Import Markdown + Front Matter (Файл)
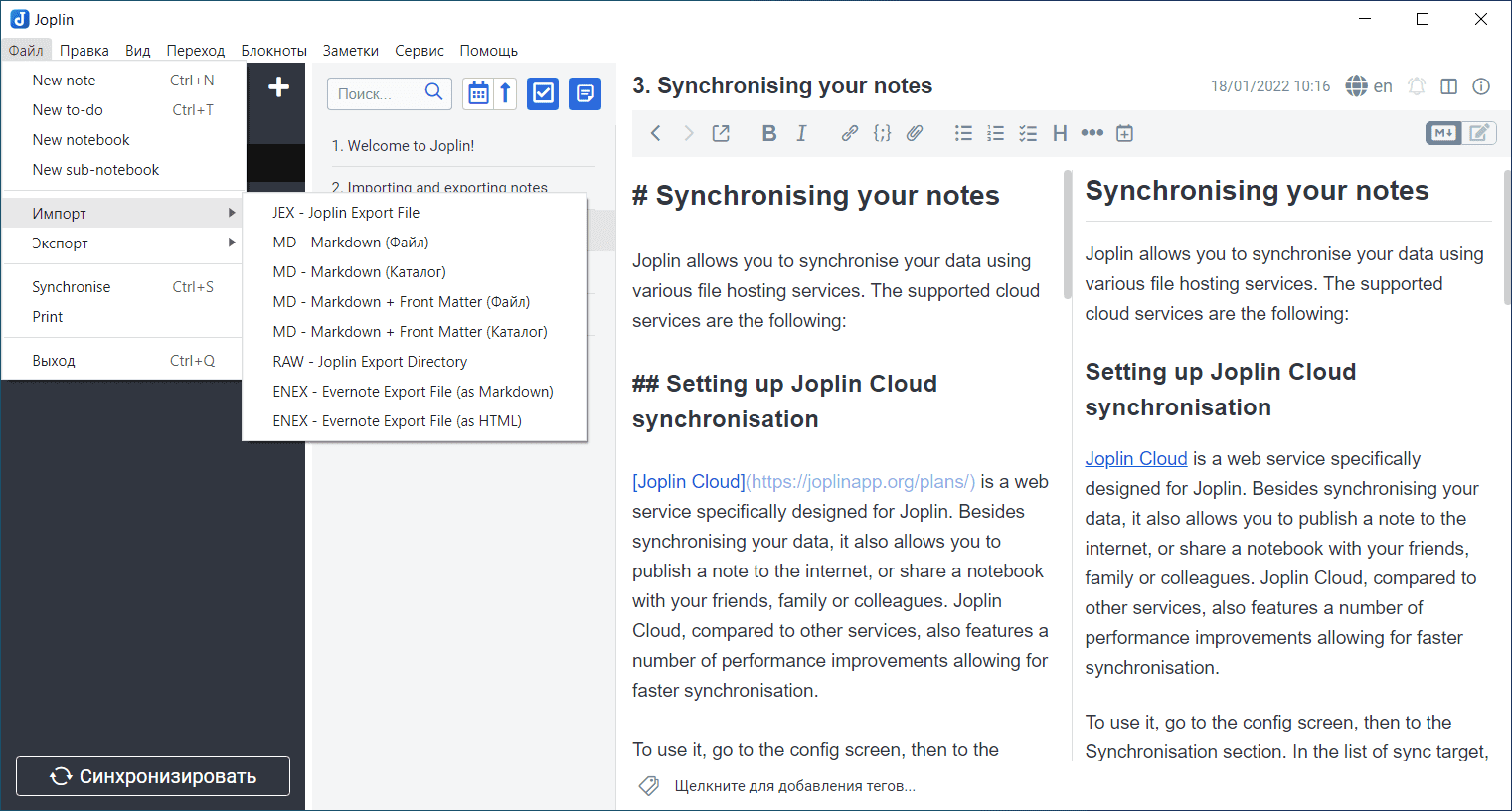Image resolution: width=1512 pixels, height=811 pixels. coord(415,302)
